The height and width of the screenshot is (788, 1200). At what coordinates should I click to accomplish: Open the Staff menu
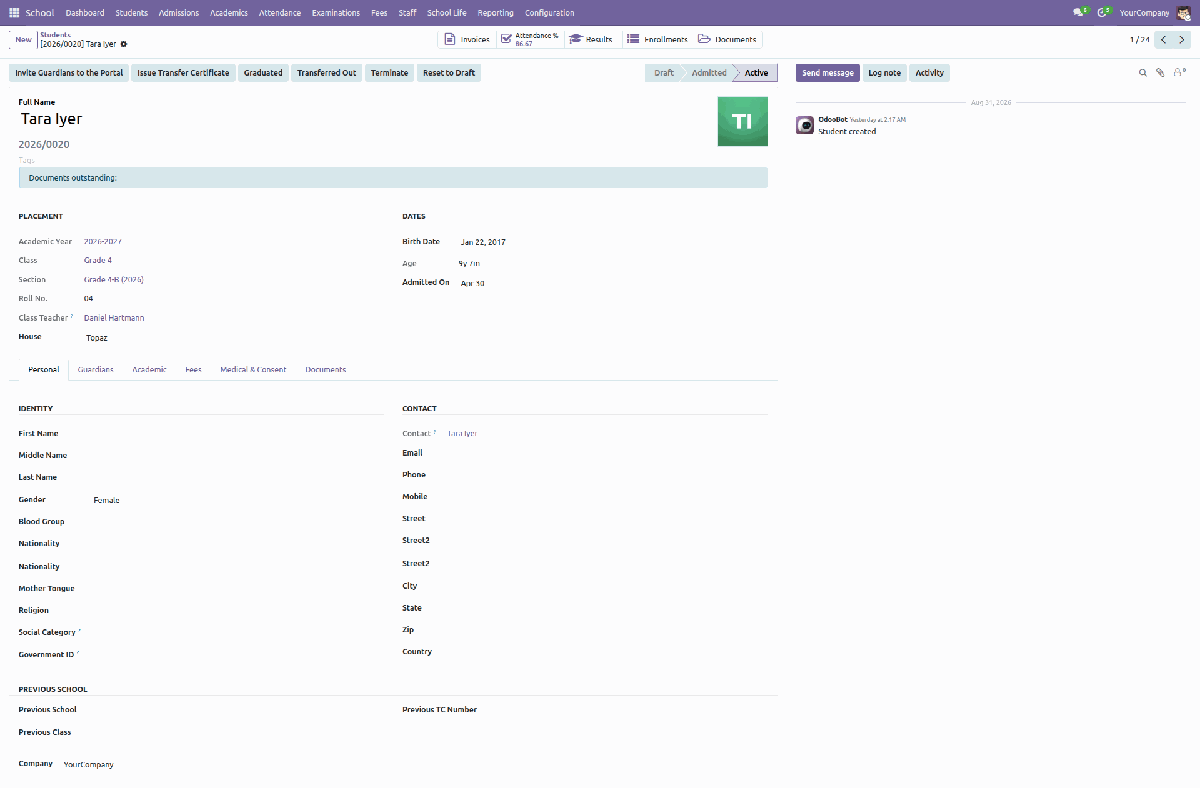pos(407,13)
